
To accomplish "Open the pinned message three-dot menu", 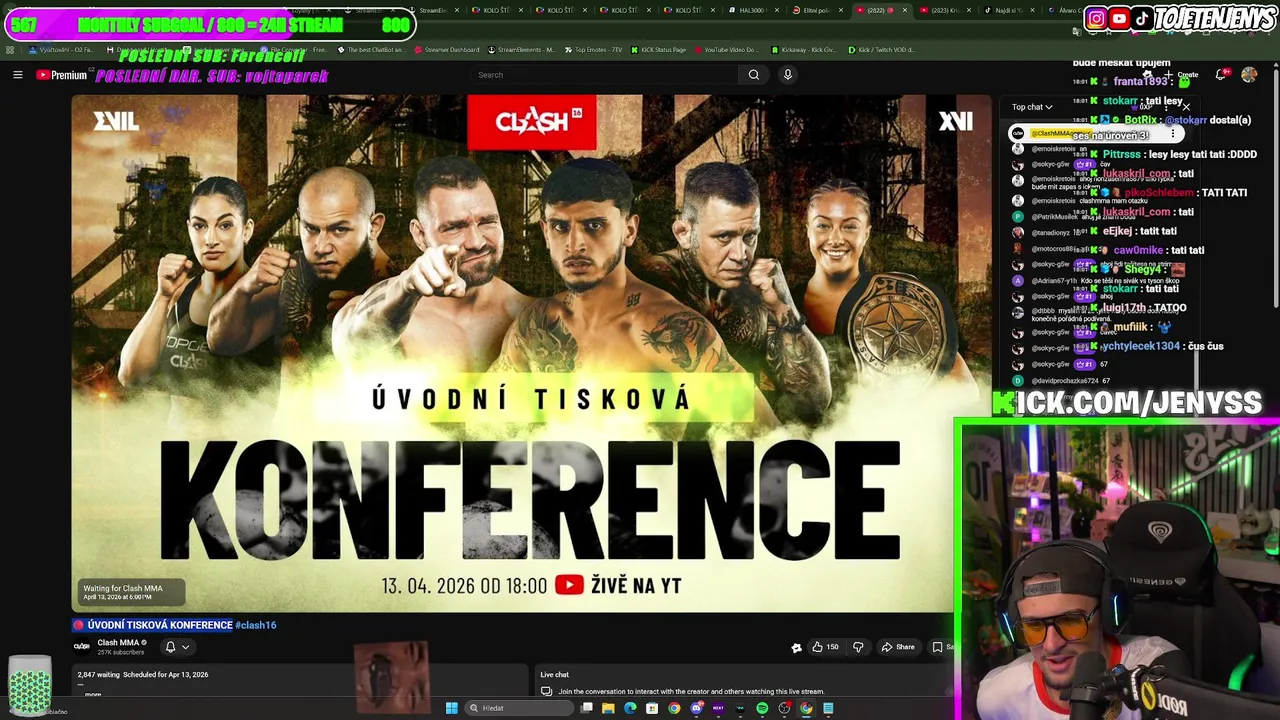I will click(x=1173, y=134).
